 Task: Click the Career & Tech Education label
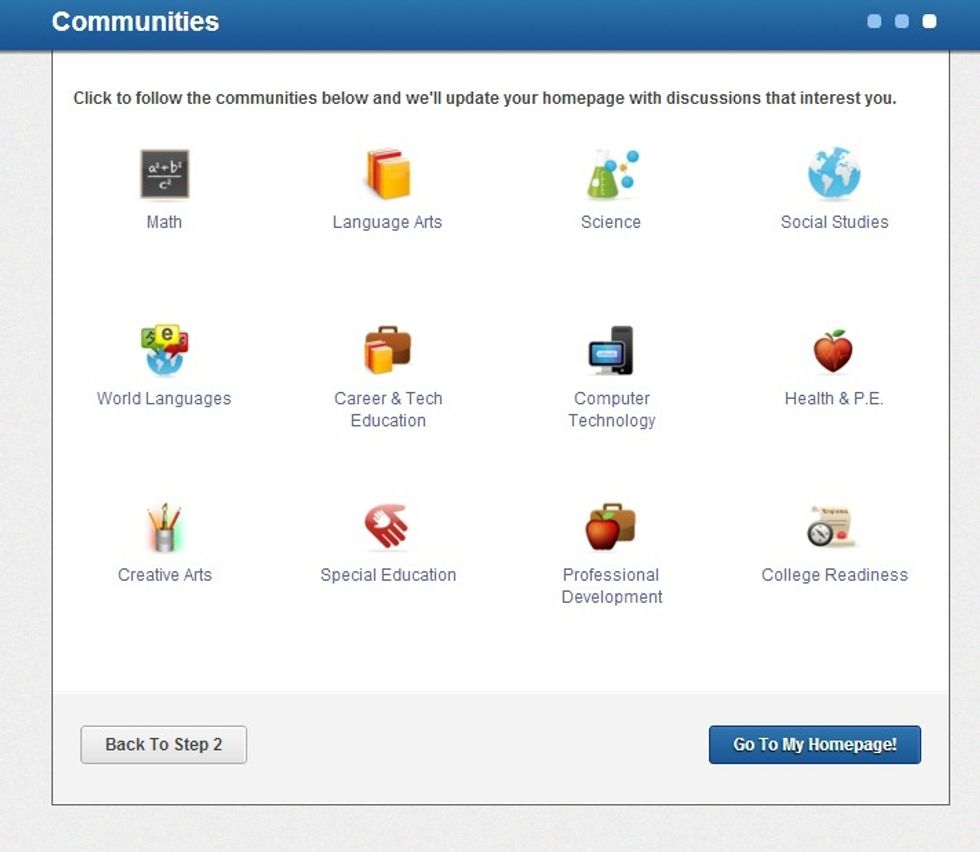point(388,409)
